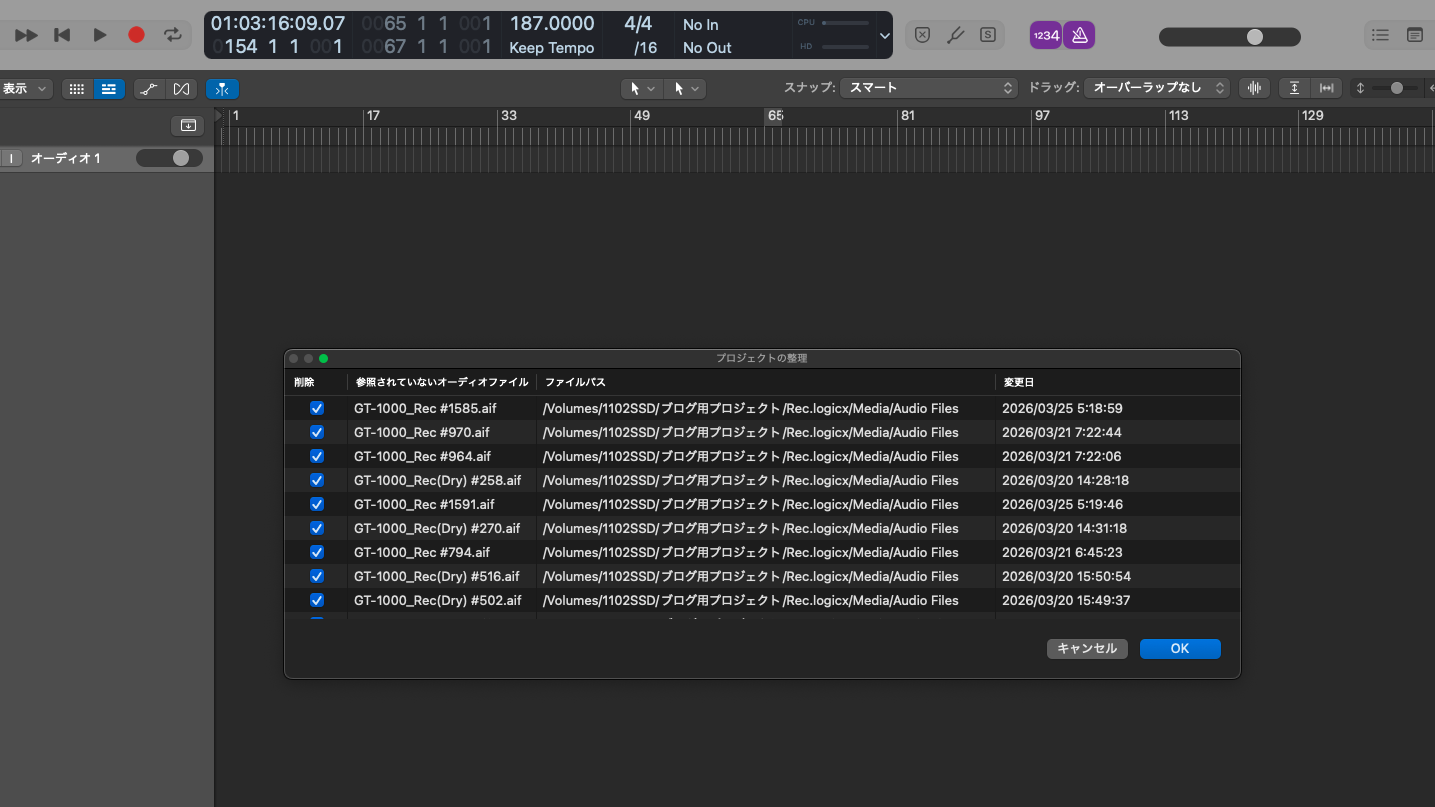This screenshot has width=1435, height=807.
Task: Toggle the count-in 1234 button
Action: click(x=1045, y=35)
